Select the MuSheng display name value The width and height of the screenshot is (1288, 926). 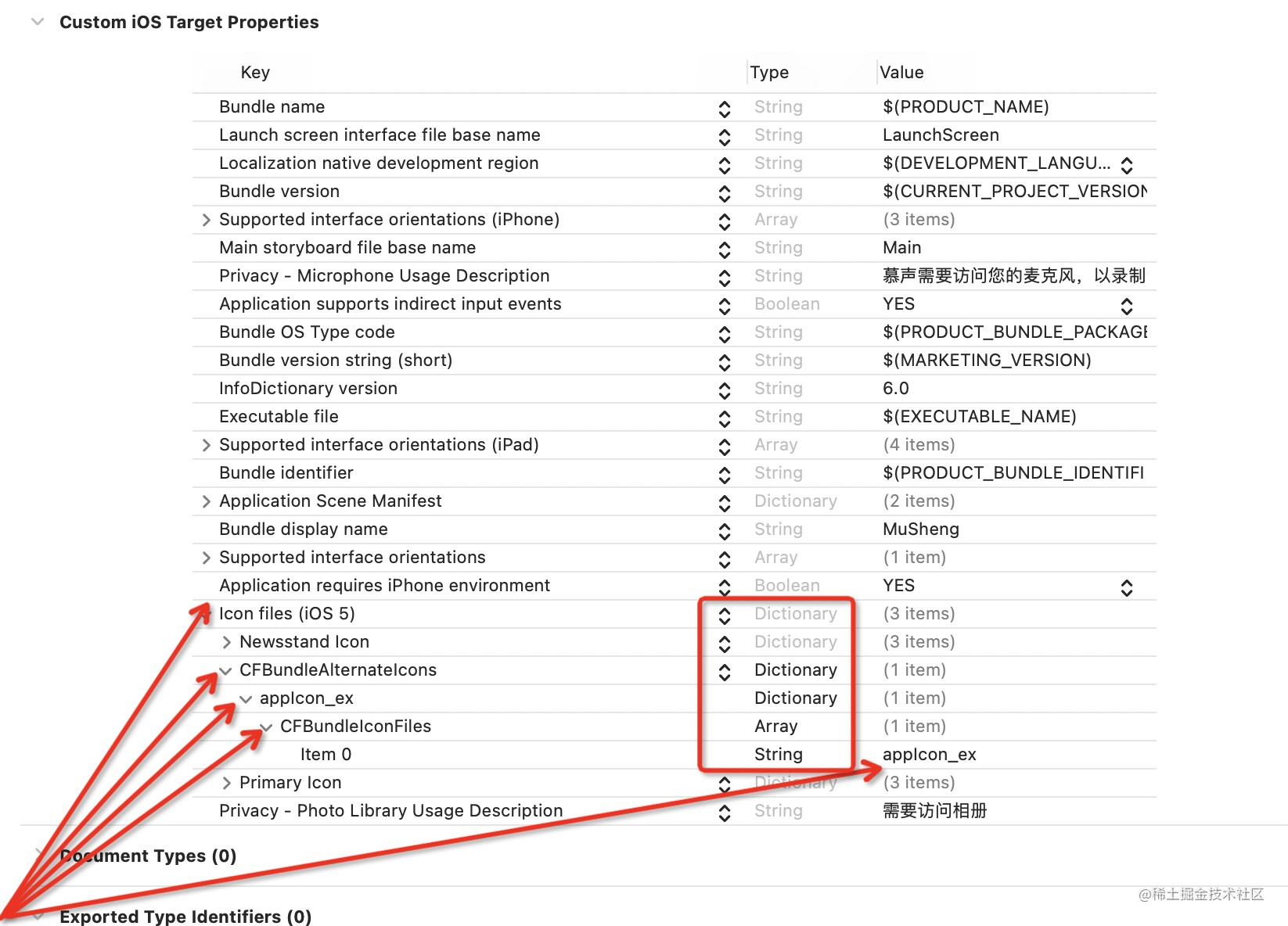[x=921, y=529]
